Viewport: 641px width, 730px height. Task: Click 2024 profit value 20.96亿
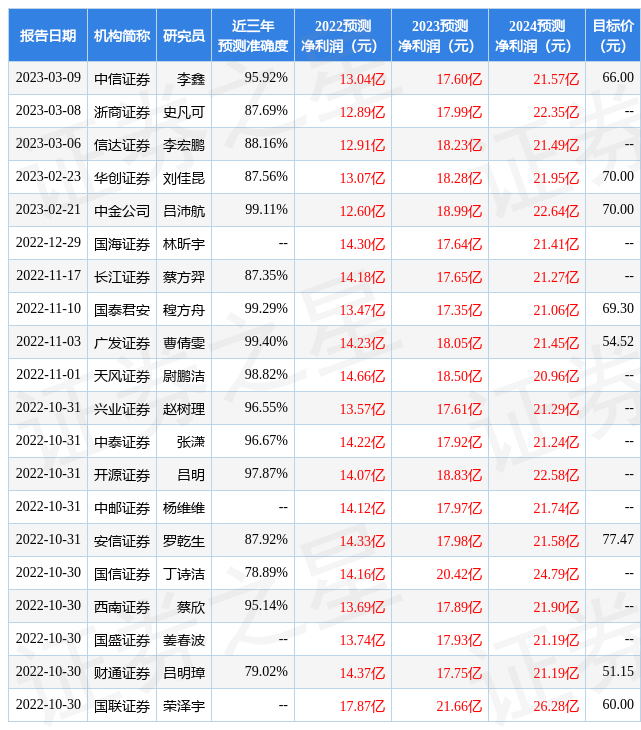pos(556,376)
